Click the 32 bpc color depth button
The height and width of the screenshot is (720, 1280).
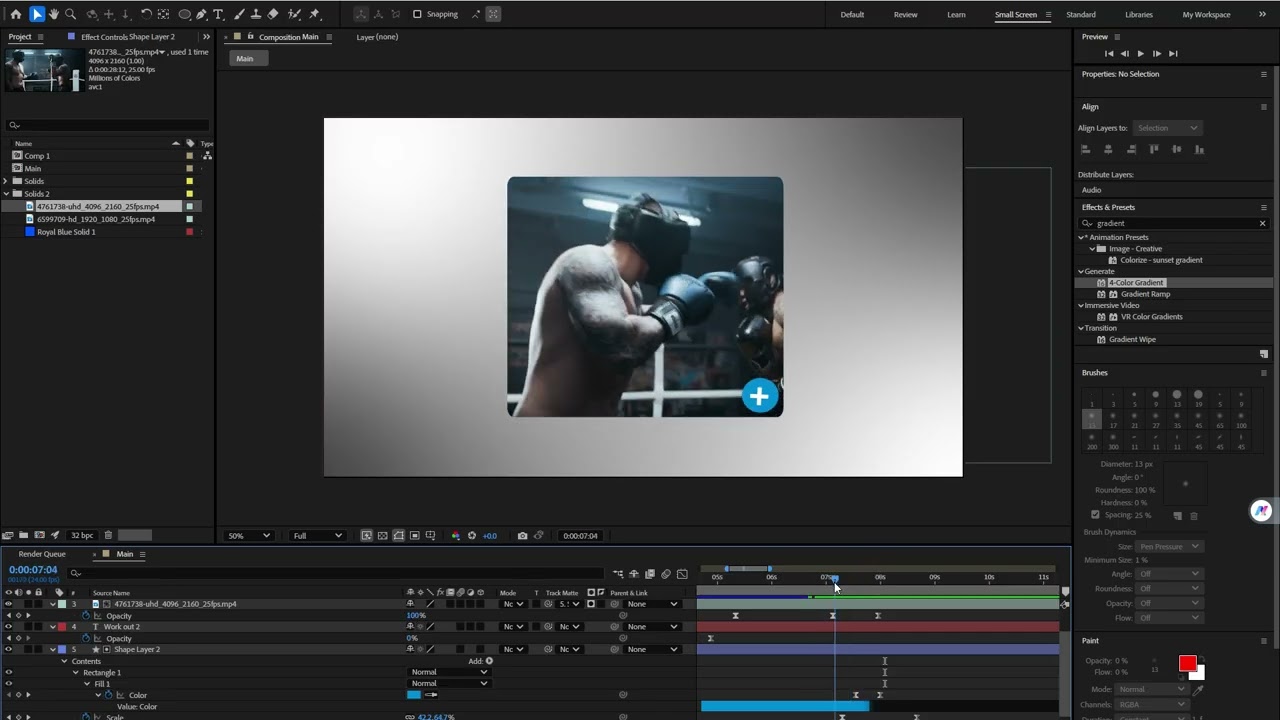[82, 535]
